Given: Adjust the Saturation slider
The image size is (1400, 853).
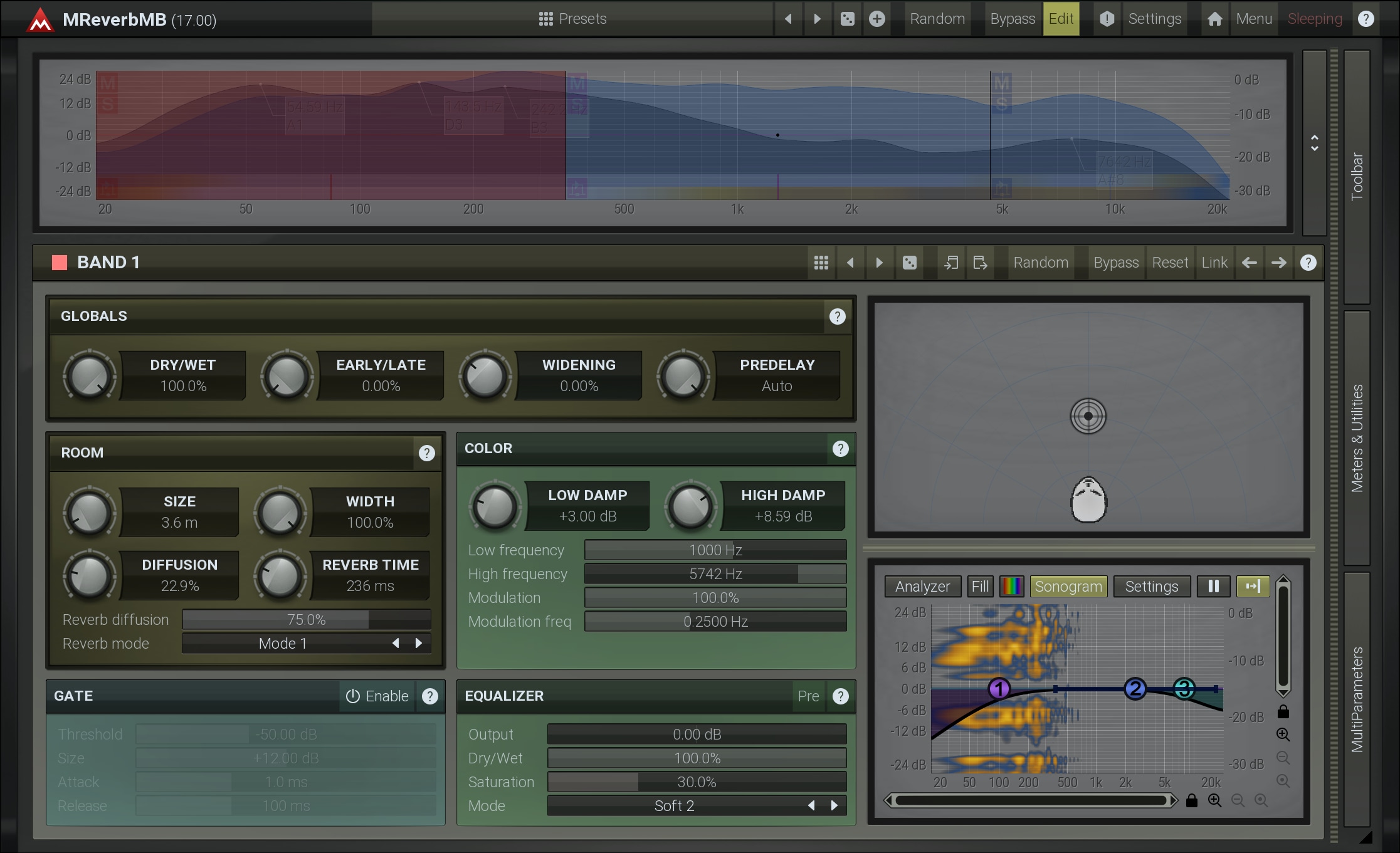Looking at the screenshot, I should tap(696, 782).
